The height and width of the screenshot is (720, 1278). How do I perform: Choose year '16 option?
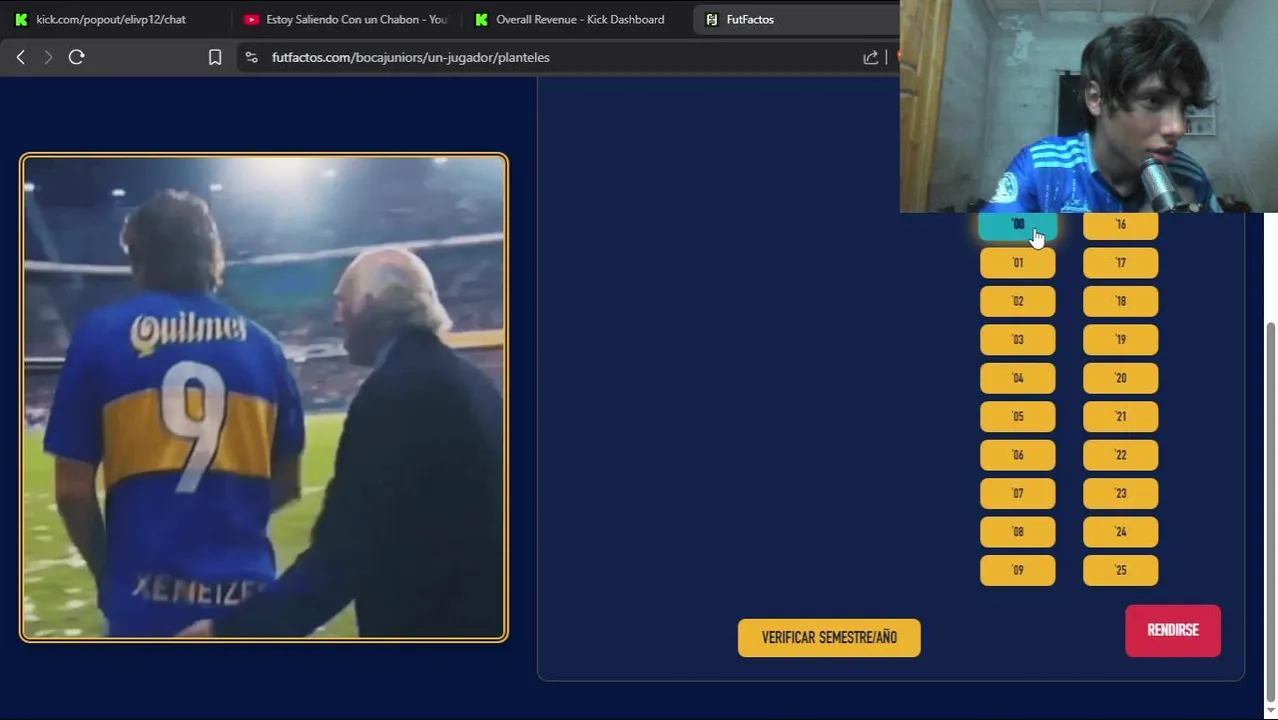(1120, 225)
